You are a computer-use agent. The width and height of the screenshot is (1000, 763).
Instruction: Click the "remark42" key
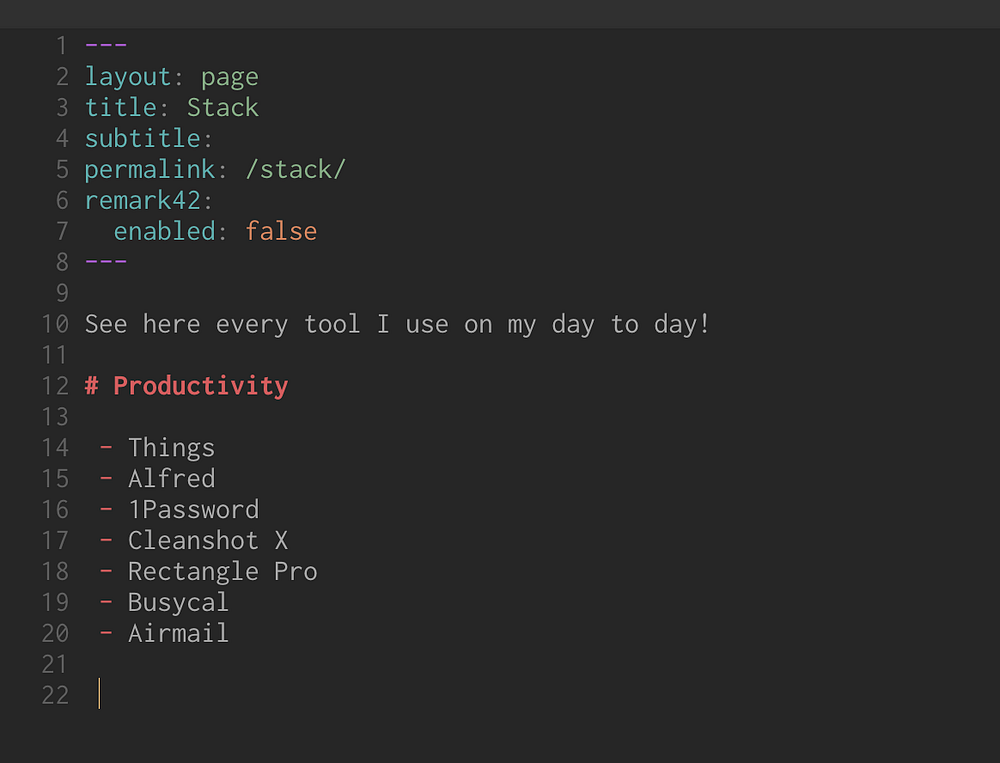point(143,200)
